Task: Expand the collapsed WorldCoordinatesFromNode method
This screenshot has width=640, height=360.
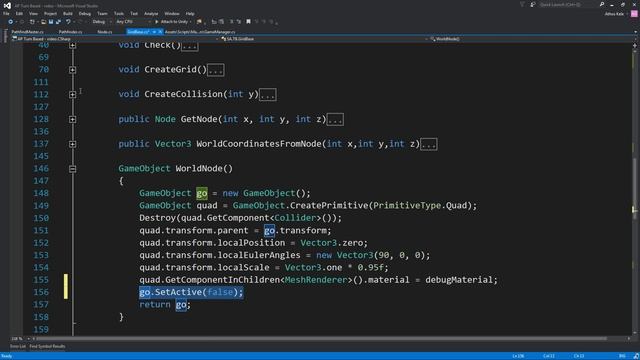Action: coord(73,144)
